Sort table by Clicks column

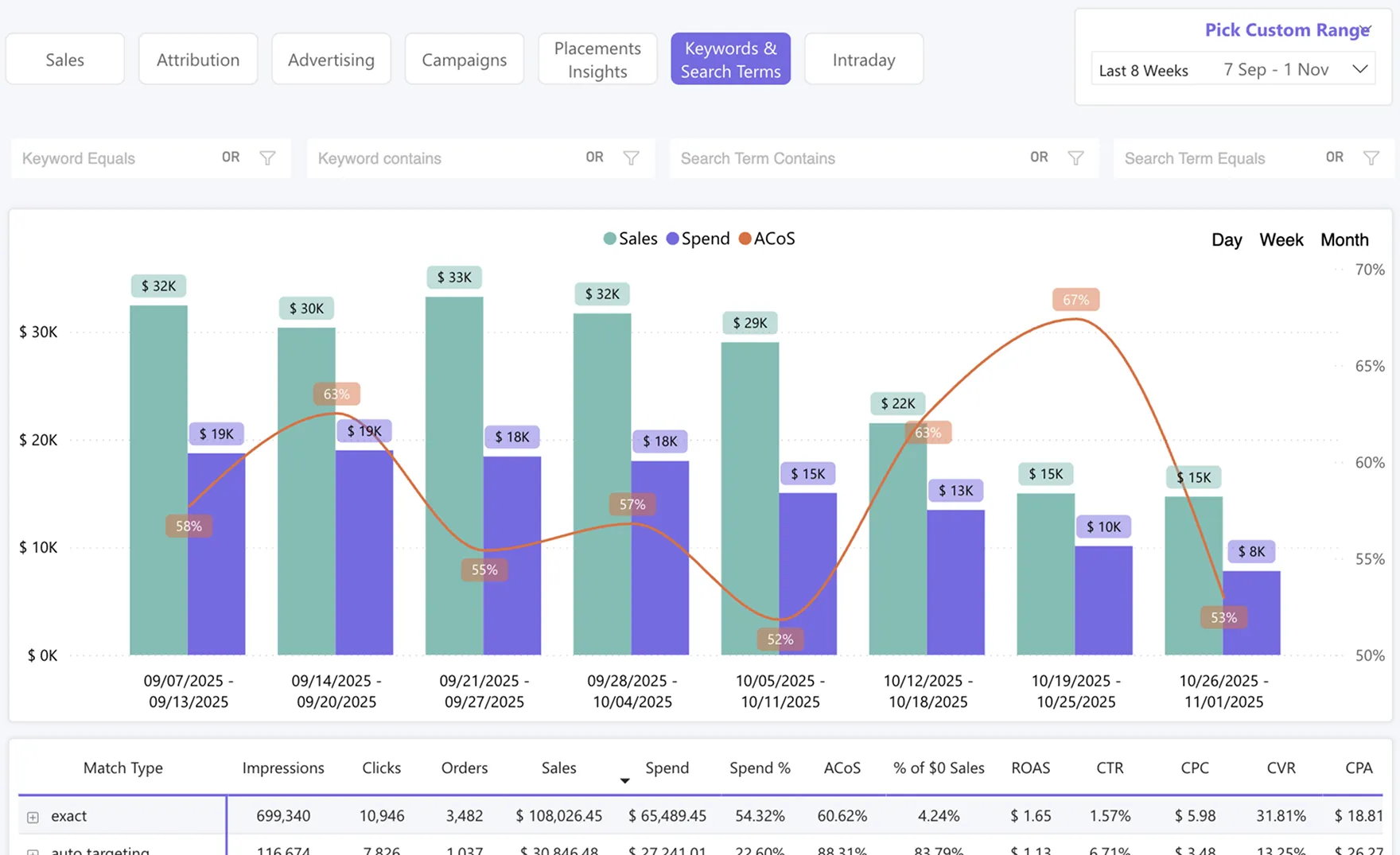point(382,768)
